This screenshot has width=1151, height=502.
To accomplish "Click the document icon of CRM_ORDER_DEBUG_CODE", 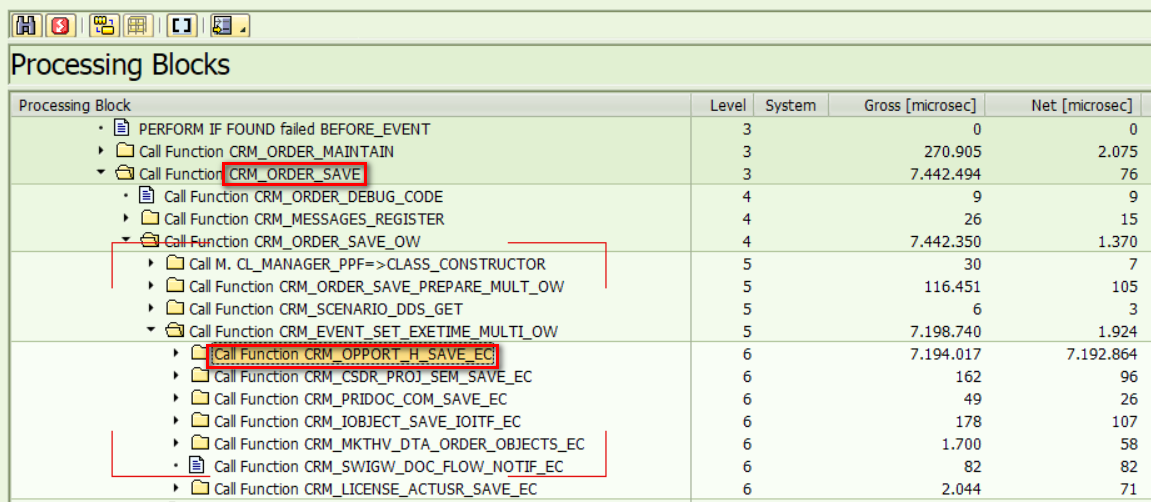I will click(147, 196).
